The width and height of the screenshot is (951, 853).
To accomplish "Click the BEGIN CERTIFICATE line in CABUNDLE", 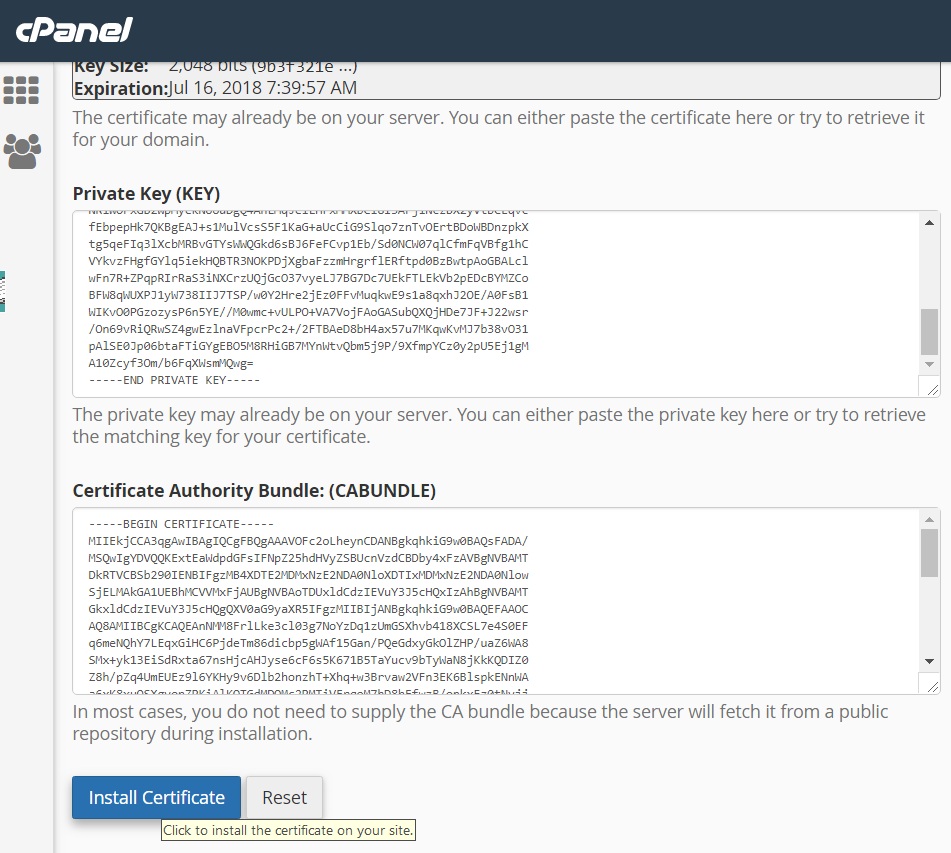I will (x=181, y=524).
